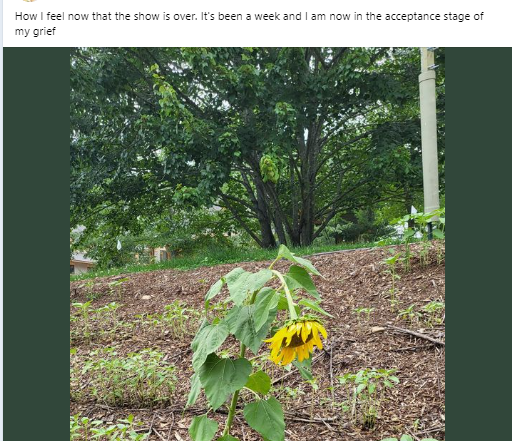This screenshot has width=512, height=441.
Task: Click the concrete utility pole in photo
Action: (429, 130)
